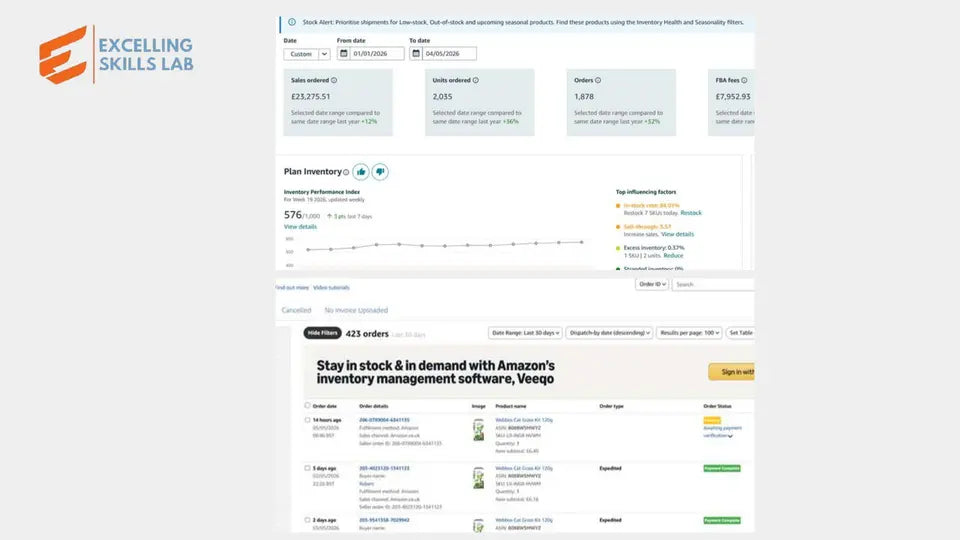Click green Payment Complete badge in 5 days ago row
This screenshot has height=540, width=960.
(x=722, y=468)
